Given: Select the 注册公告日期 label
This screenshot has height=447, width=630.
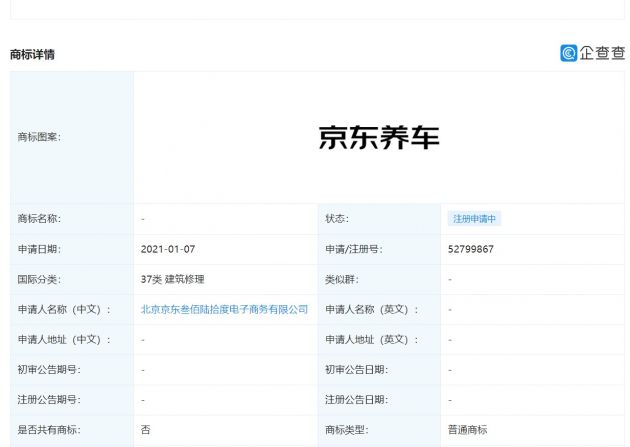Looking at the screenshot, I should [x=356, y=400].
